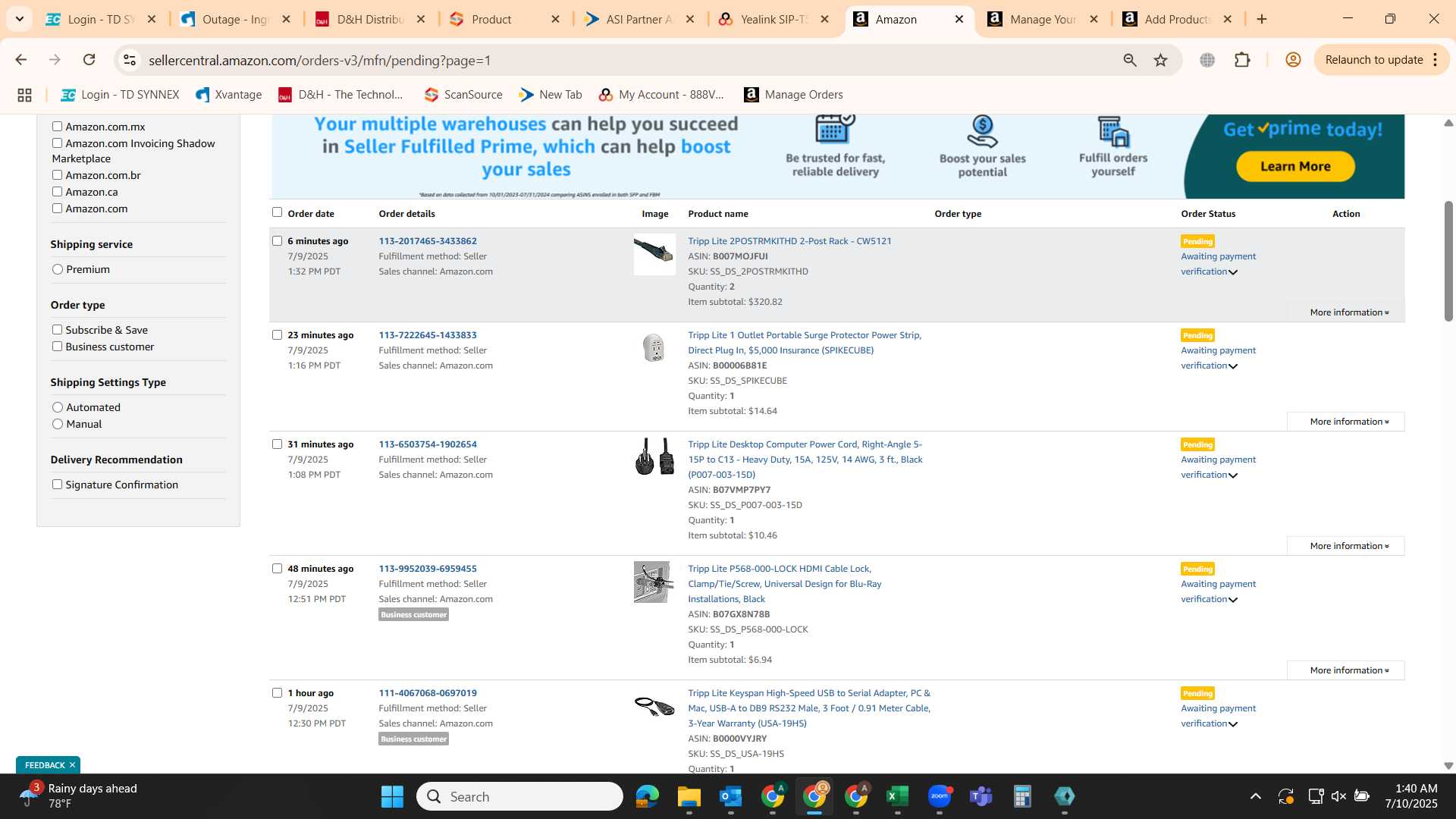Reload the current page
This screenshot has width=1456, height=819.
[89, 60]
